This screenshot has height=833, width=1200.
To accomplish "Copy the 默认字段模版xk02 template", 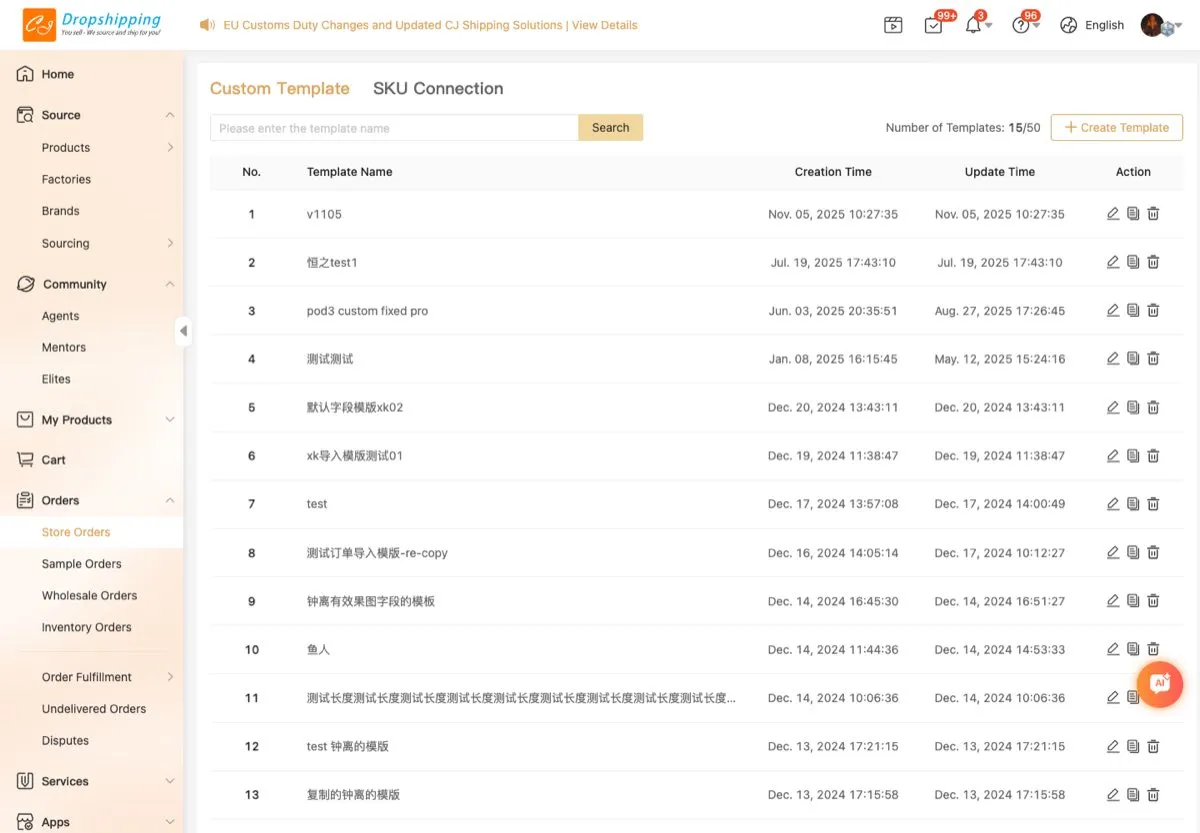I will (1133, 407).
